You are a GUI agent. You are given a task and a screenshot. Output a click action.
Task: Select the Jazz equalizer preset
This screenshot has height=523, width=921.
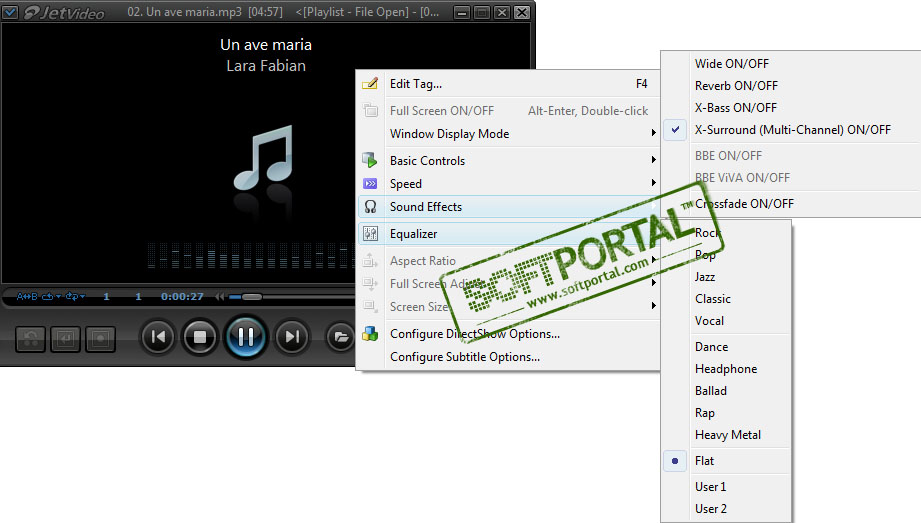(x=705, y=277)
